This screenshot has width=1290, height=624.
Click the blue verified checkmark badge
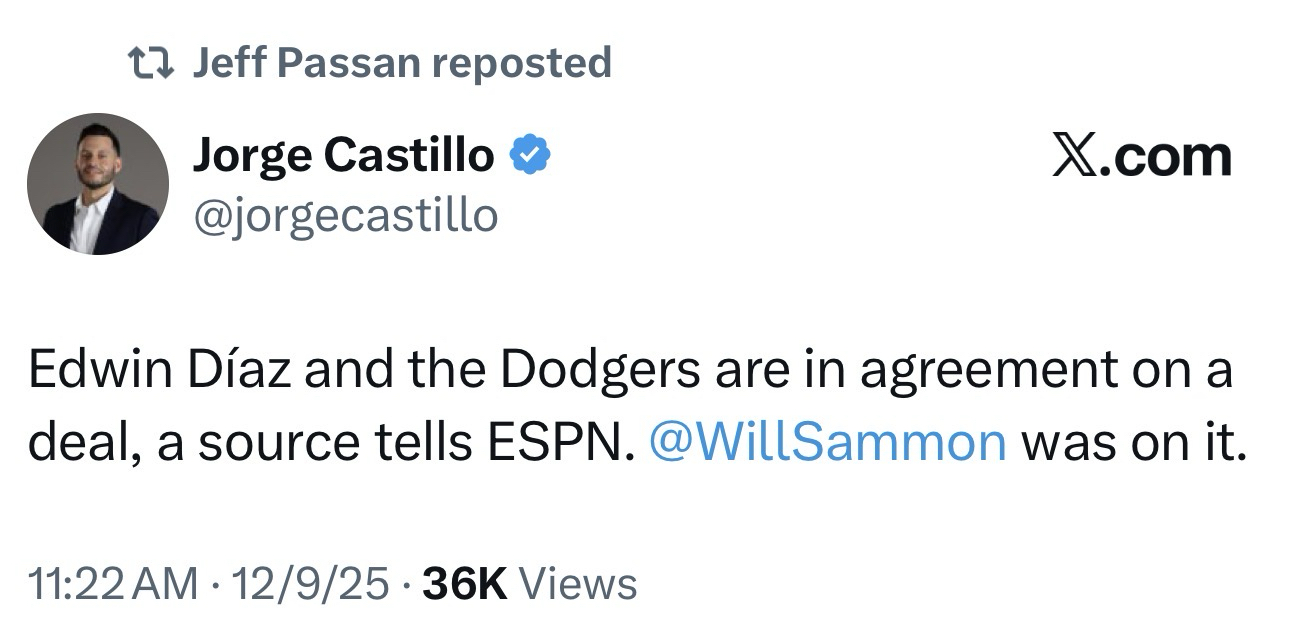pos(529,155)
